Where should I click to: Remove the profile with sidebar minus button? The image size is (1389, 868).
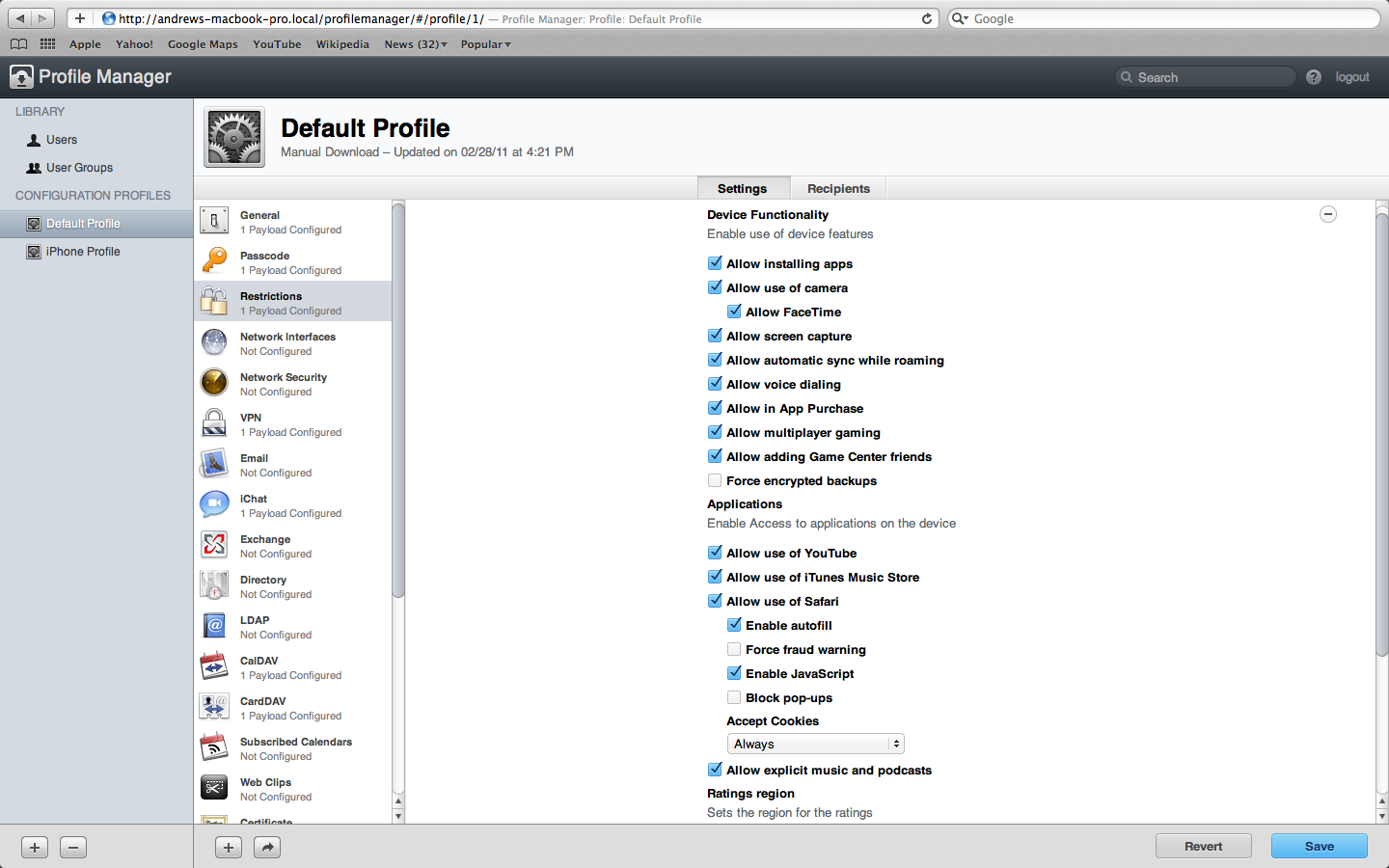73,847
